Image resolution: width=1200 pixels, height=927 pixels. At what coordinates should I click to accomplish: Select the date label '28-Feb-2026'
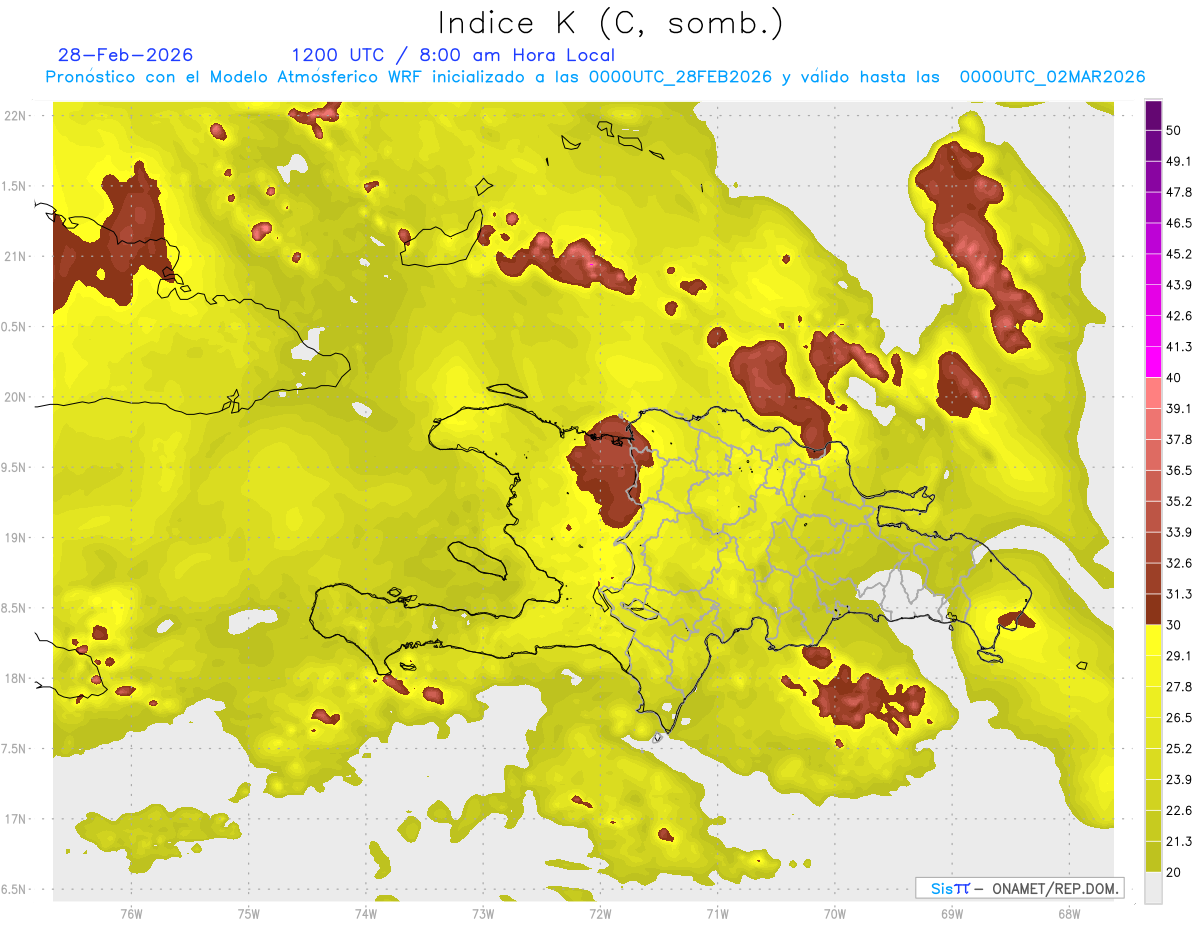click(125, 55)
